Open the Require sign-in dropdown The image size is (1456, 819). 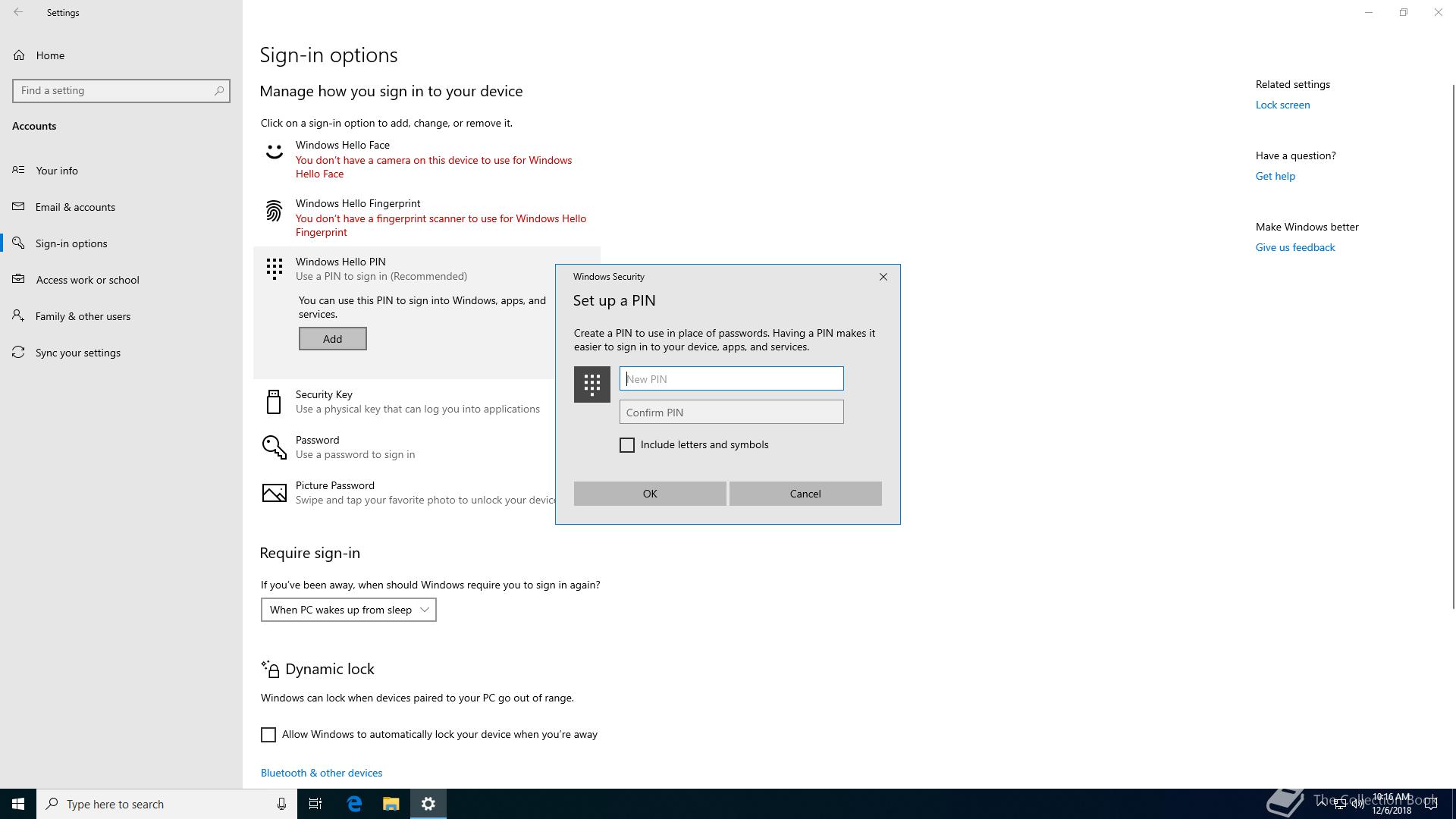tap(349, 610)
